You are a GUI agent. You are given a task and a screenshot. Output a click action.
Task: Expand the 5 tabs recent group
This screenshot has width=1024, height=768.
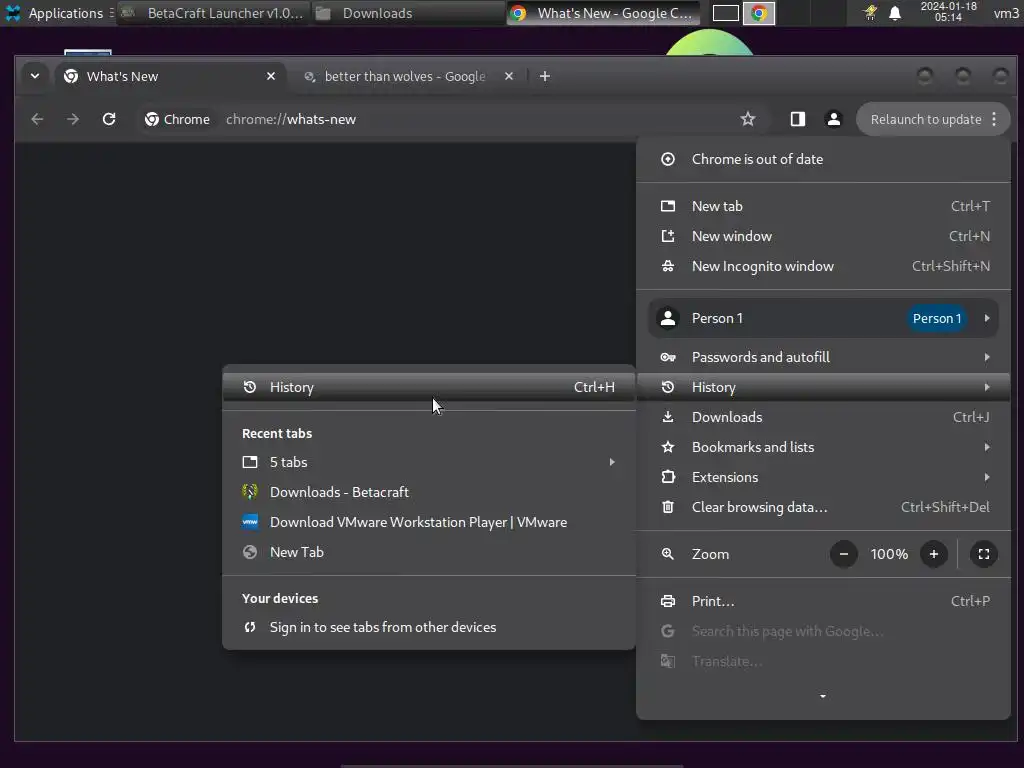click(x=429, y=462)
